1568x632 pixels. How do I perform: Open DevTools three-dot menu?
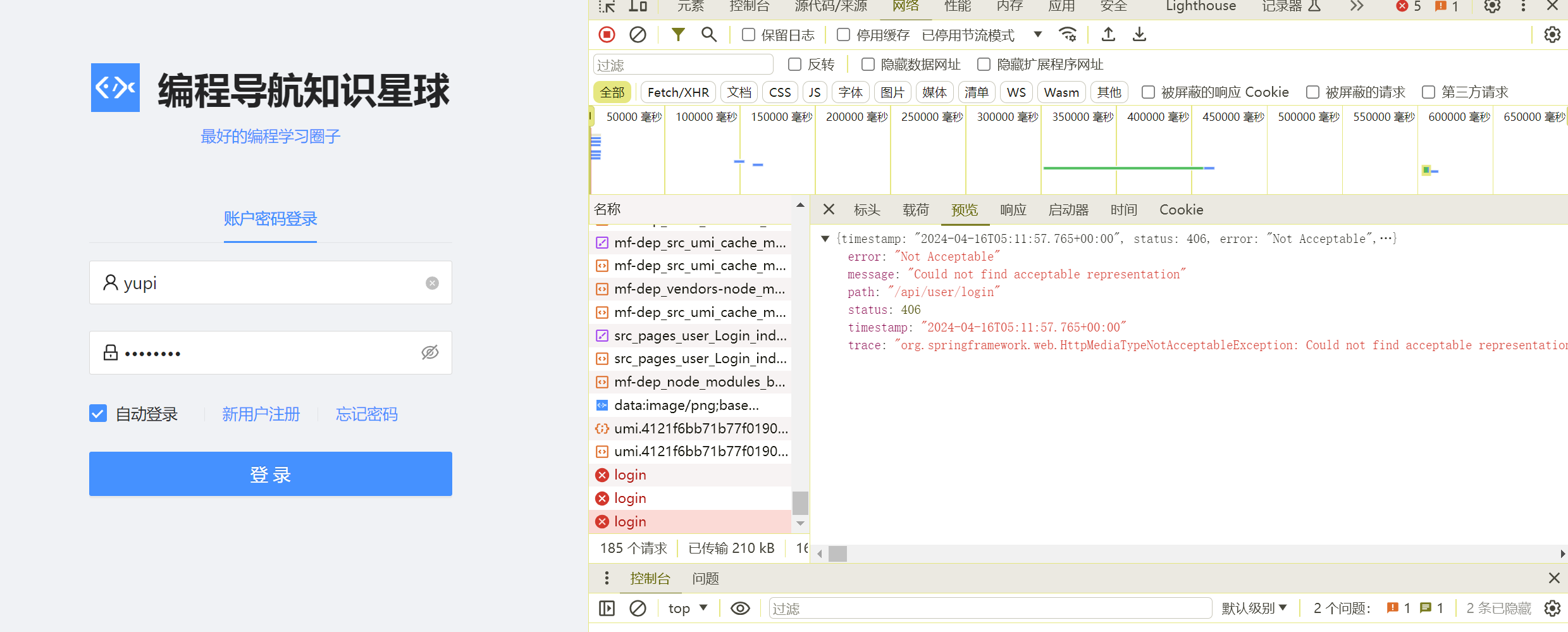1523,6
